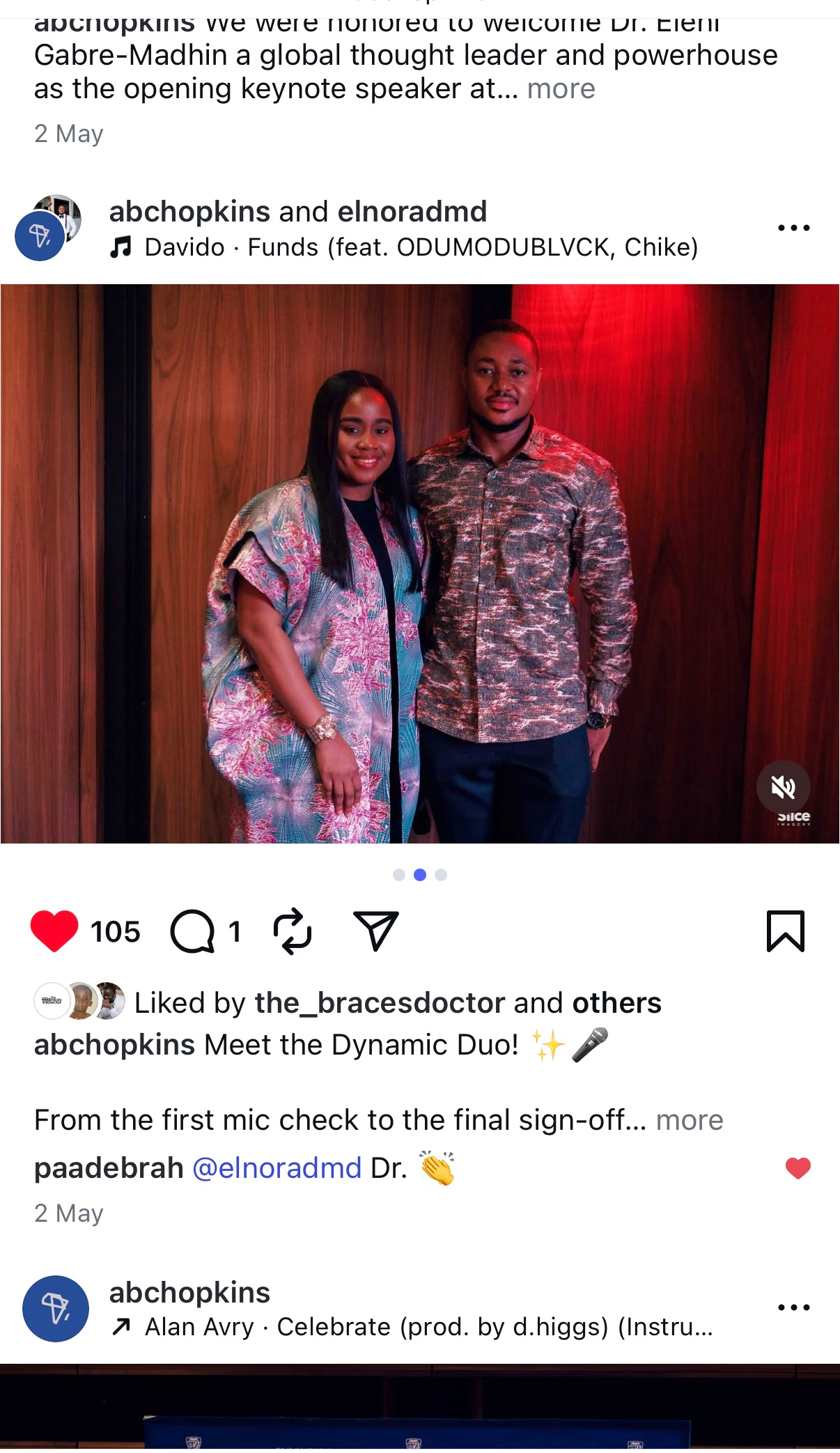Open the elnoradmd collaborator profile in header
The image size is (840, 1453).
(412, 212)
